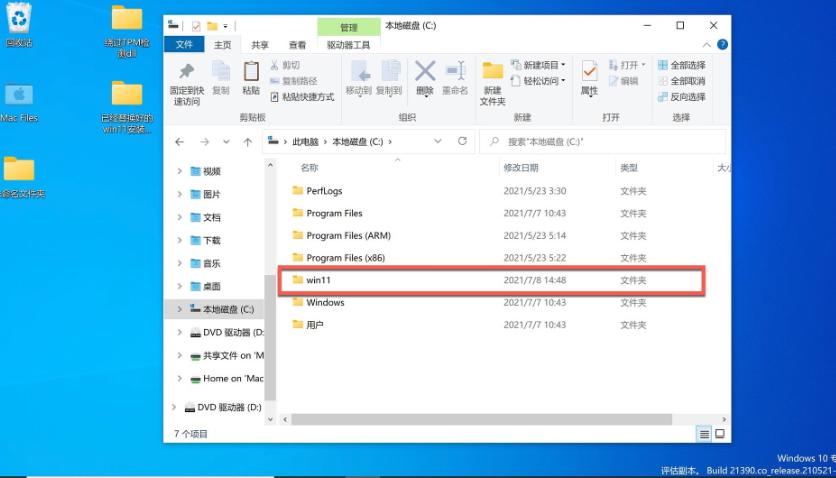Select the win11 folder row
The width and height of the screenshot is (836, 478).
pyautogui.click(x=492, y=280)
